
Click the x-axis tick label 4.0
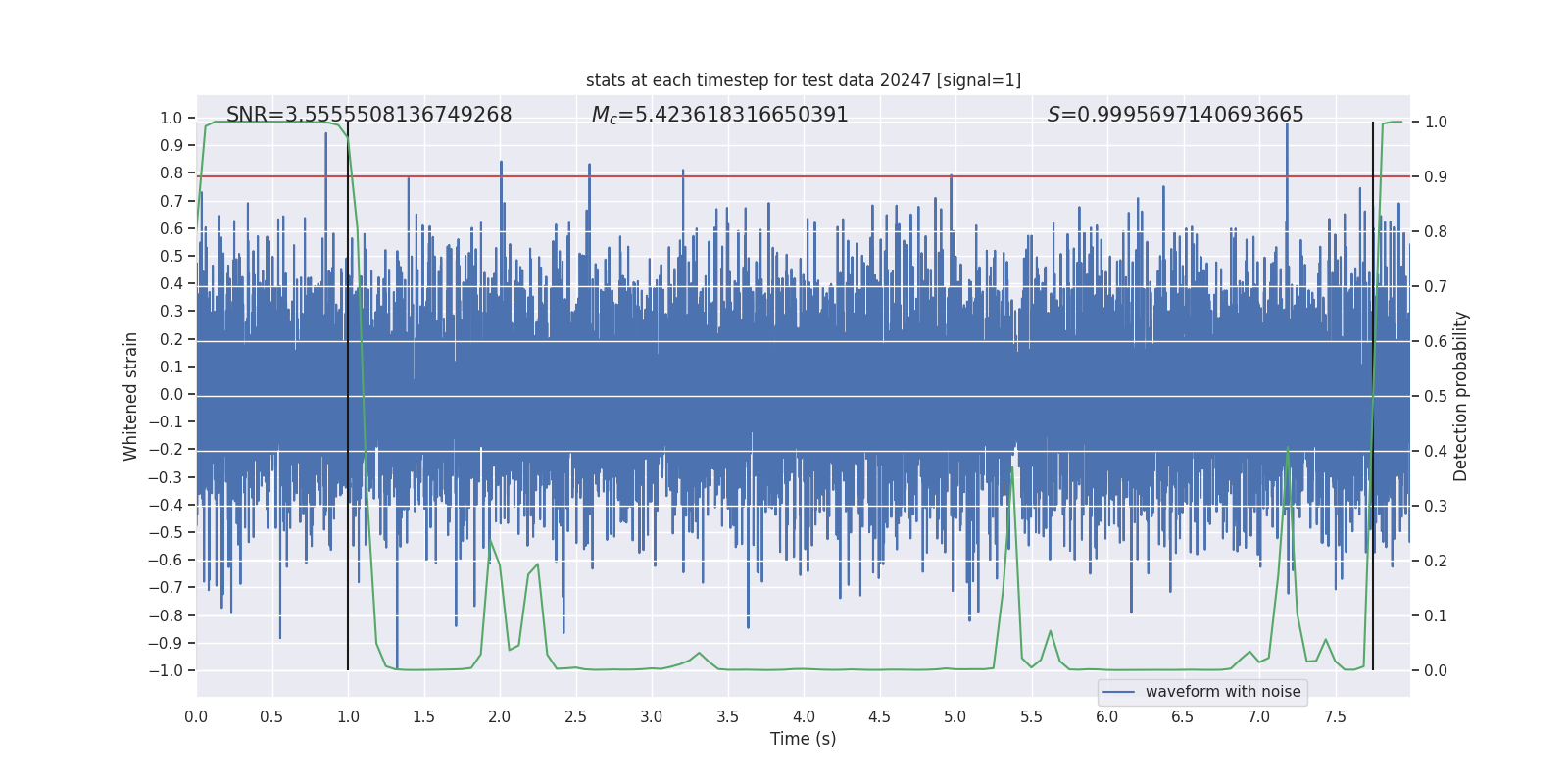point(804,716)
